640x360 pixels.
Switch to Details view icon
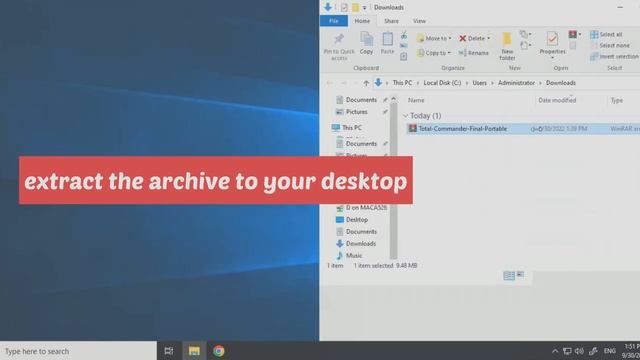tap(509, 276)
